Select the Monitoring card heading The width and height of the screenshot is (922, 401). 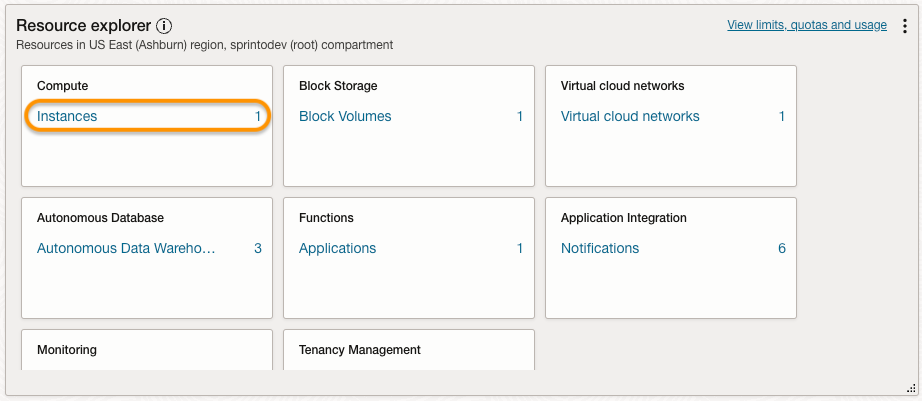pyautogui.click(x=67, y=350)
